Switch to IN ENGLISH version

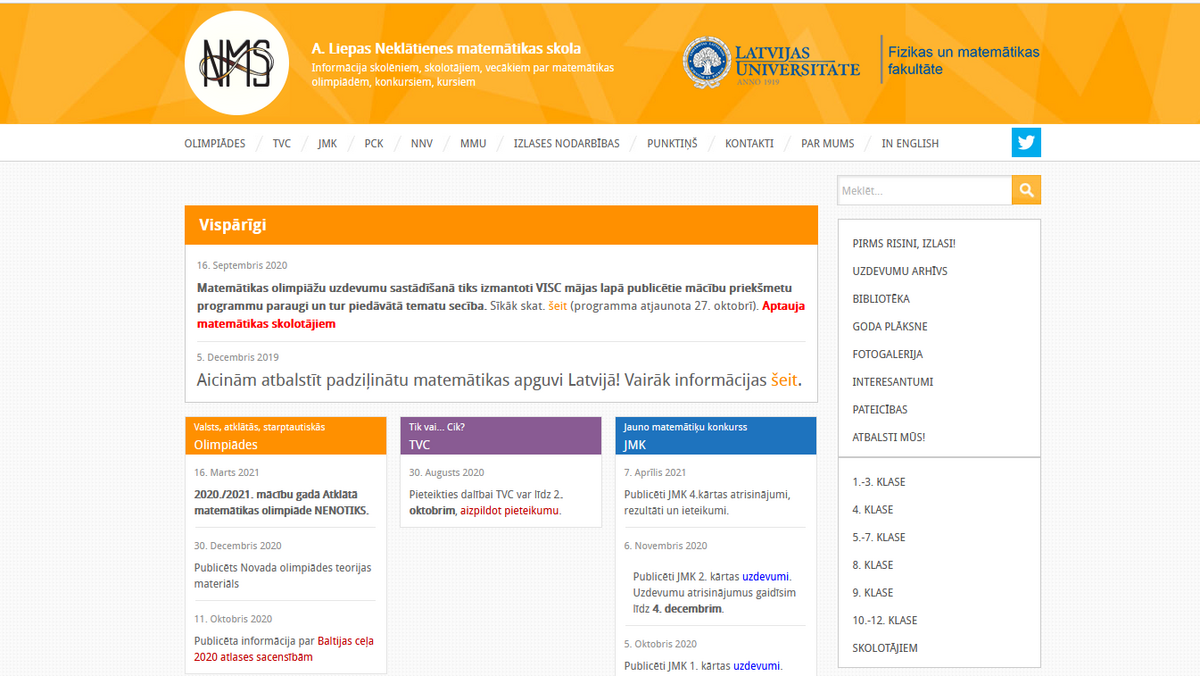(910, 144)
